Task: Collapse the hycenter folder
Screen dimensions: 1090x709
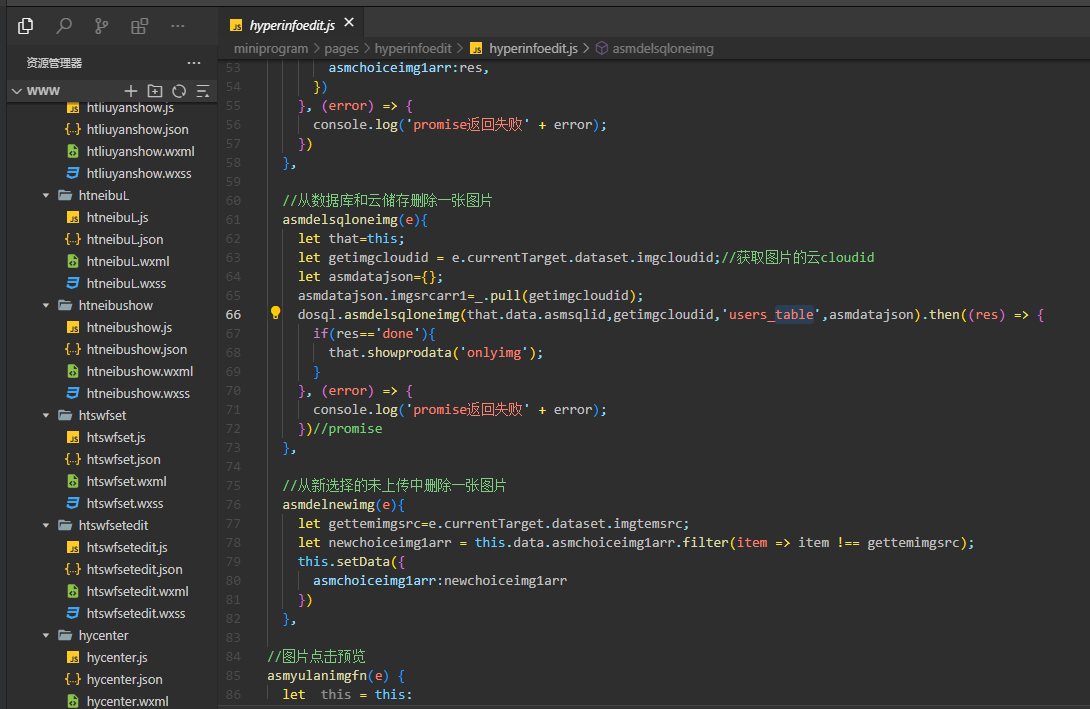Action: point(46,635)
